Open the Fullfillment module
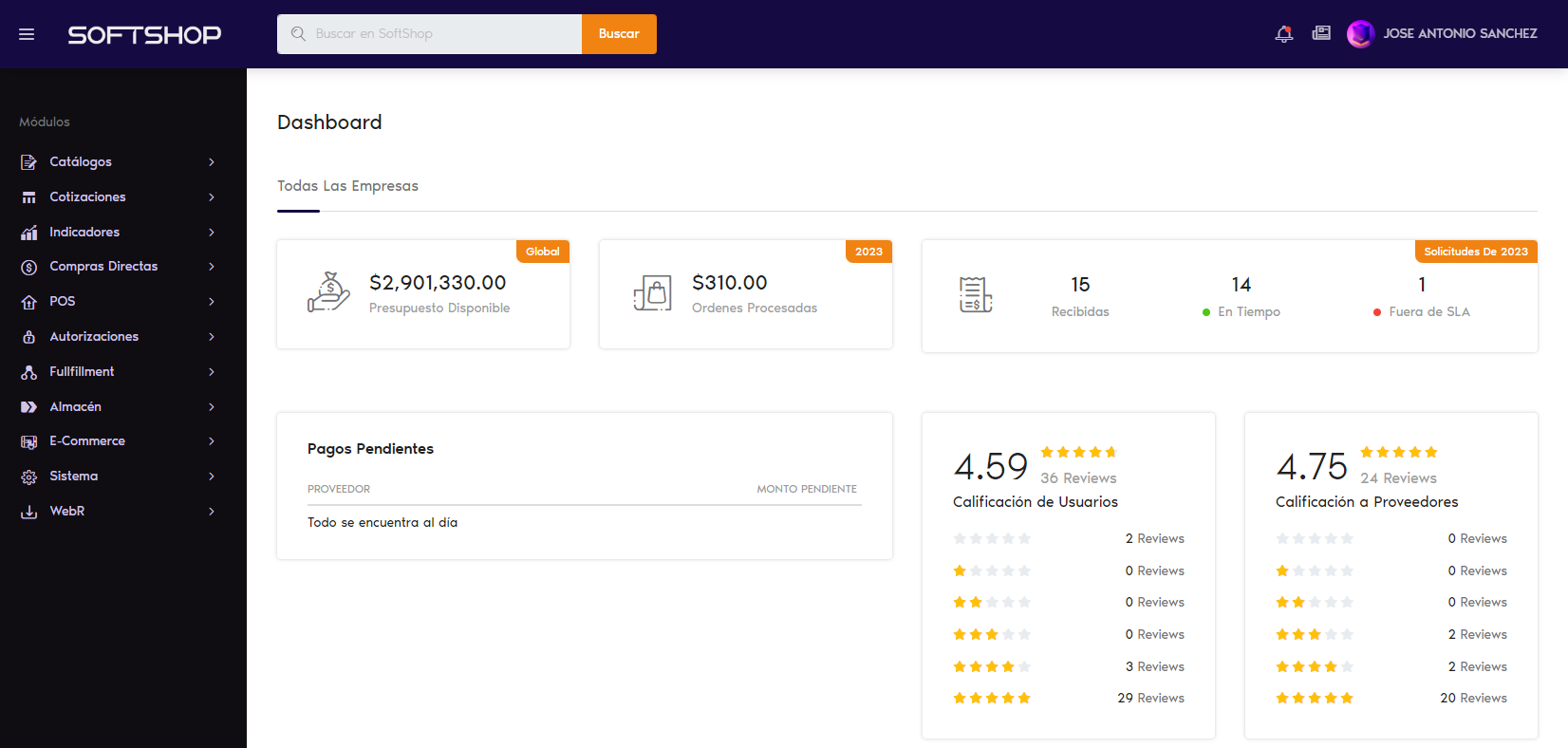The image size is (1568, 748). tap(82, 372)
